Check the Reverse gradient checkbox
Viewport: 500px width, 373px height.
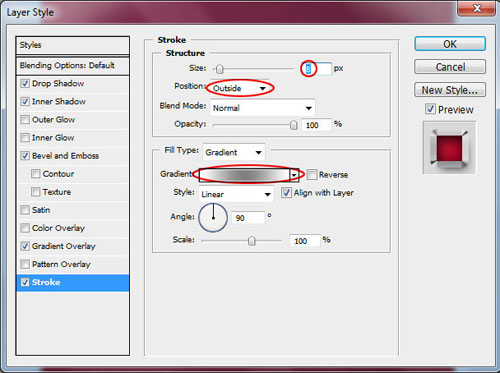pos(312,174)
